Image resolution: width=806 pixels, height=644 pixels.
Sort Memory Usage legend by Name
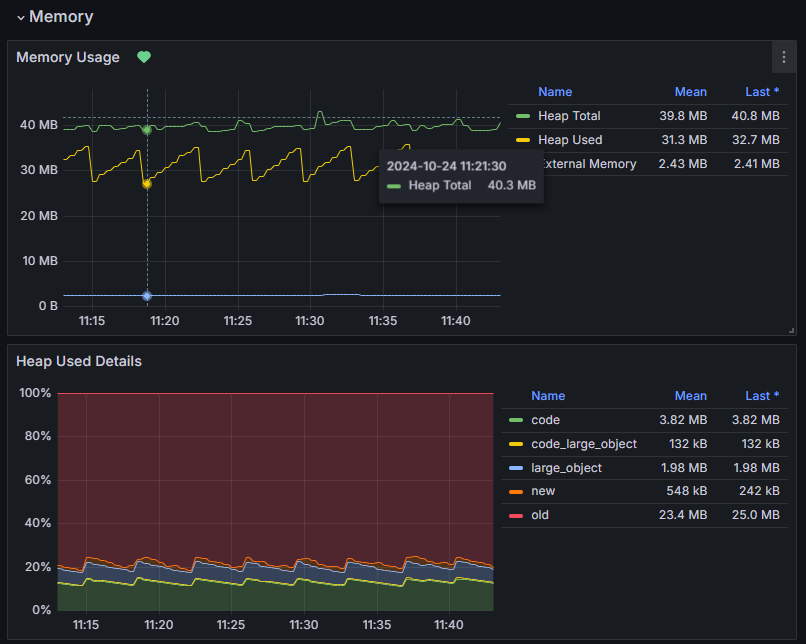tap(555, 92)
